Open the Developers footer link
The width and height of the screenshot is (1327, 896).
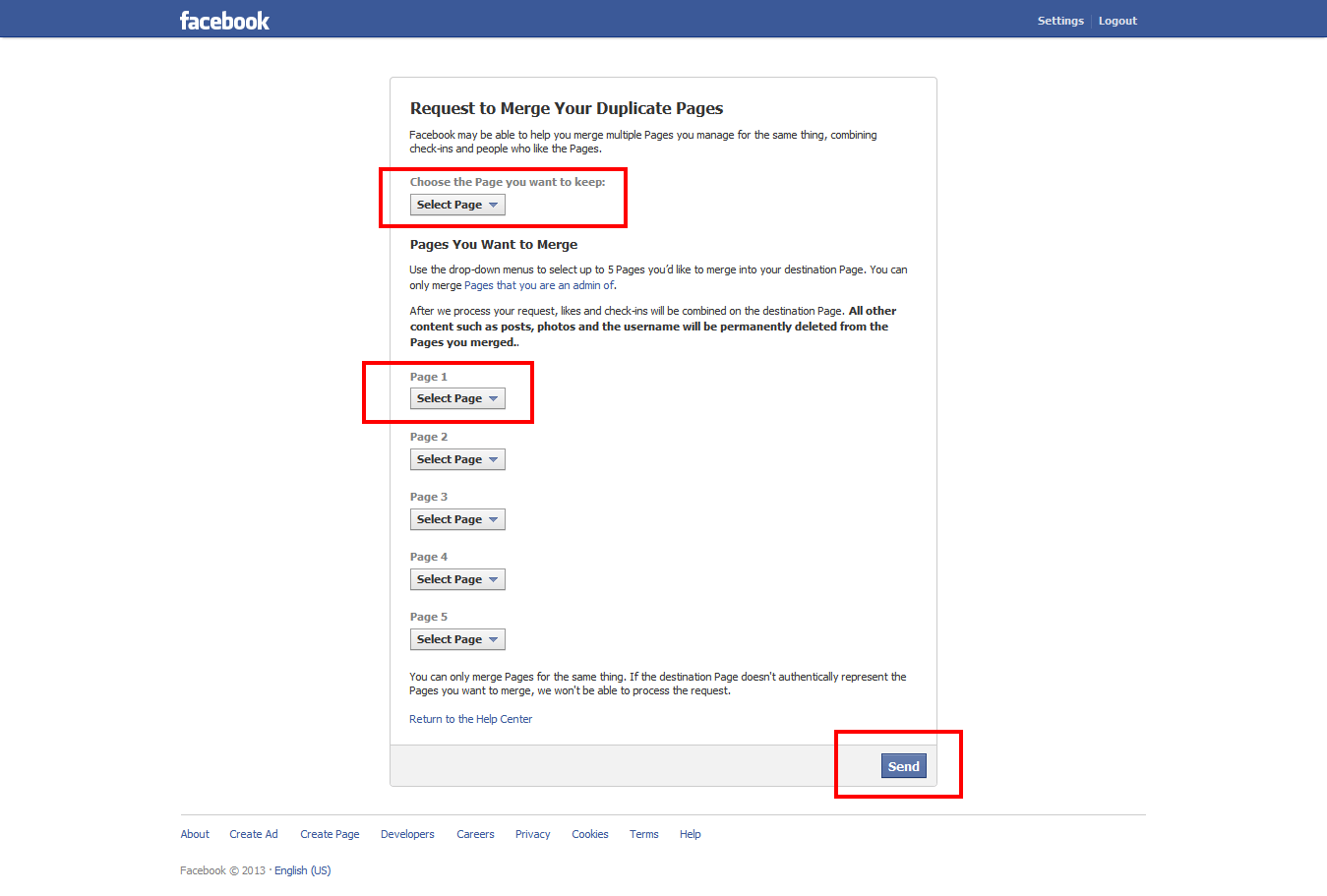406,833
